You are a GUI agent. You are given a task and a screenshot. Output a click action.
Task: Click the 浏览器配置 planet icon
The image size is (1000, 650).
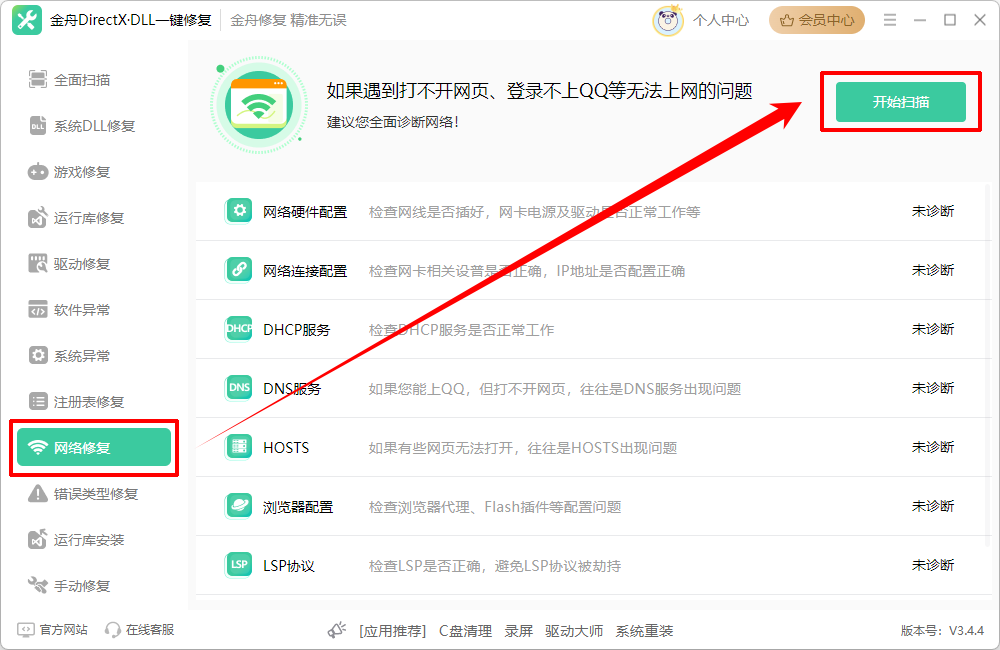click(x=239, y=506)
